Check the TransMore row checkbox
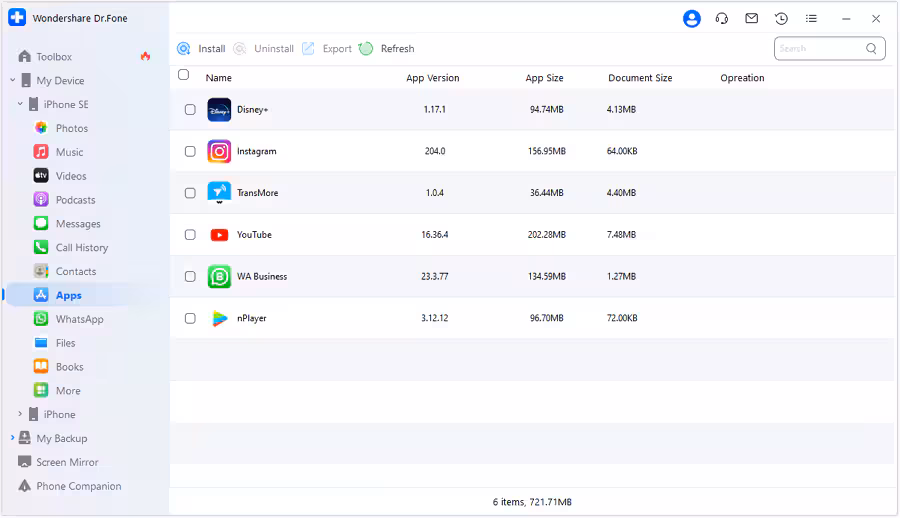 click(190, 193)
